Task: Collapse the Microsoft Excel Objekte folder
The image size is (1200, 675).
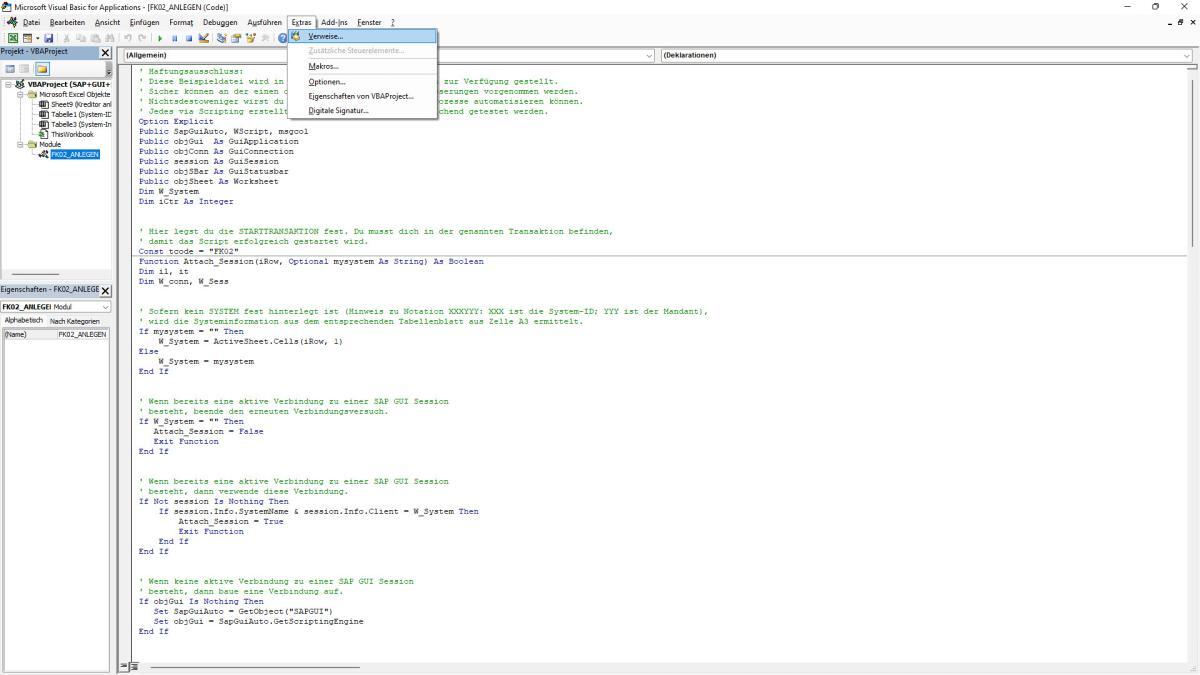Action: point(20,94)
